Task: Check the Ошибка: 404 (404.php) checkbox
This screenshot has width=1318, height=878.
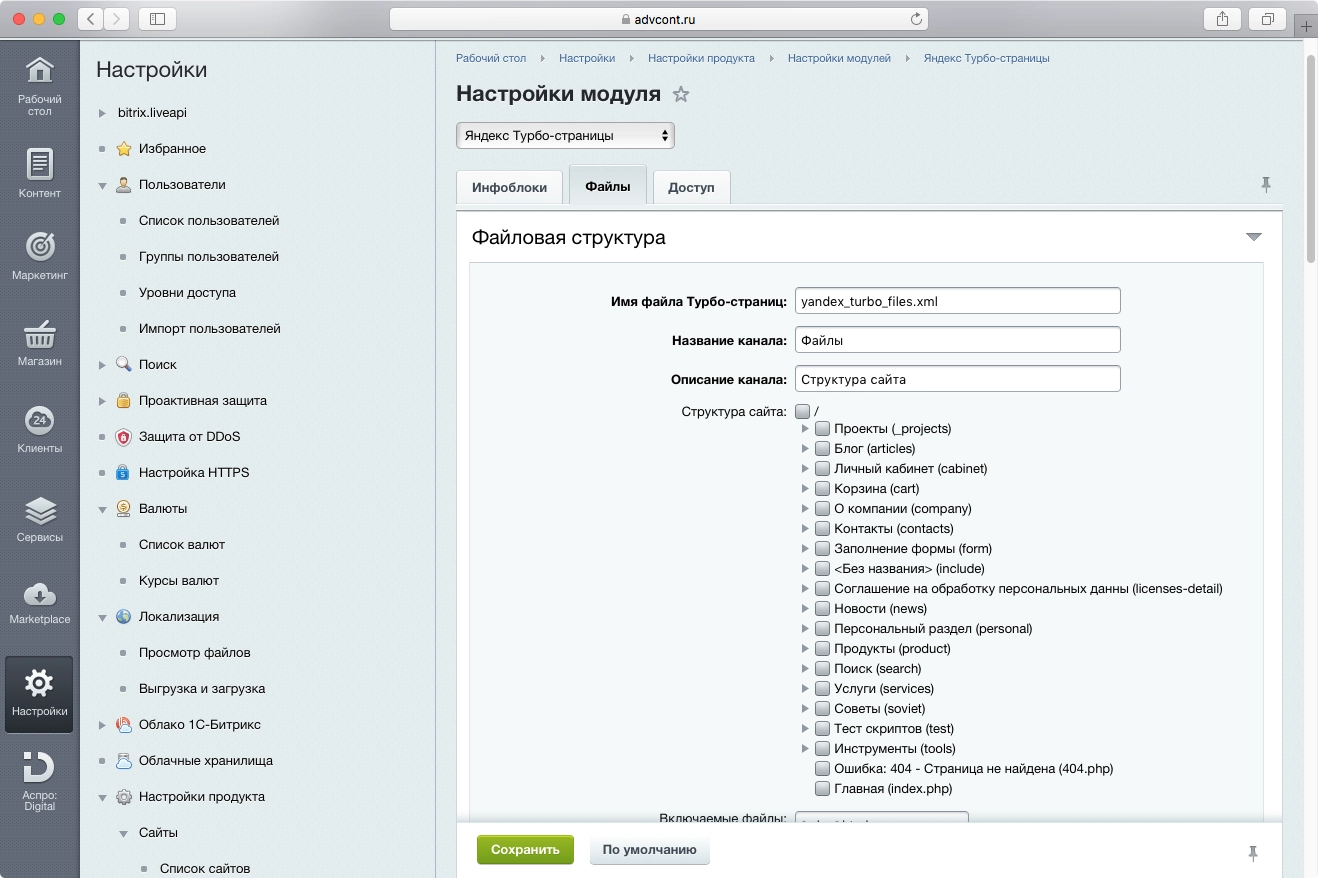Action: 822,768
